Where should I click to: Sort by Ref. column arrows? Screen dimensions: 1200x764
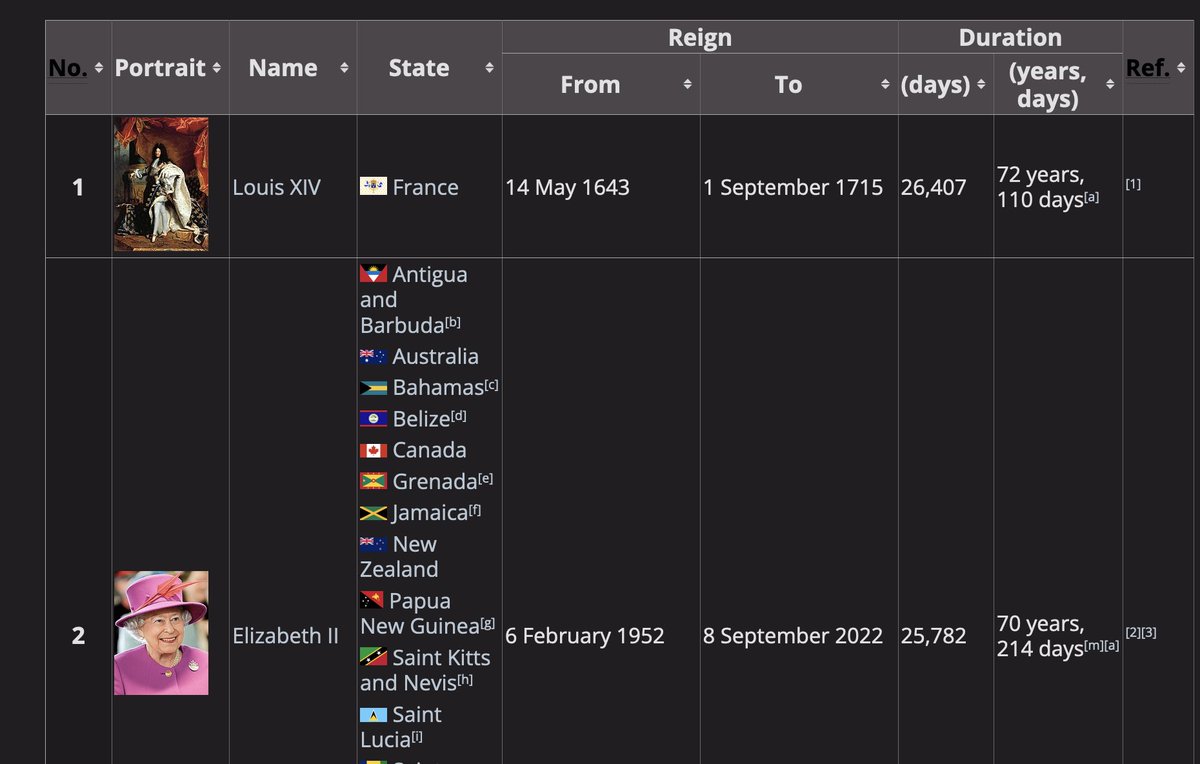[1179, 68]
